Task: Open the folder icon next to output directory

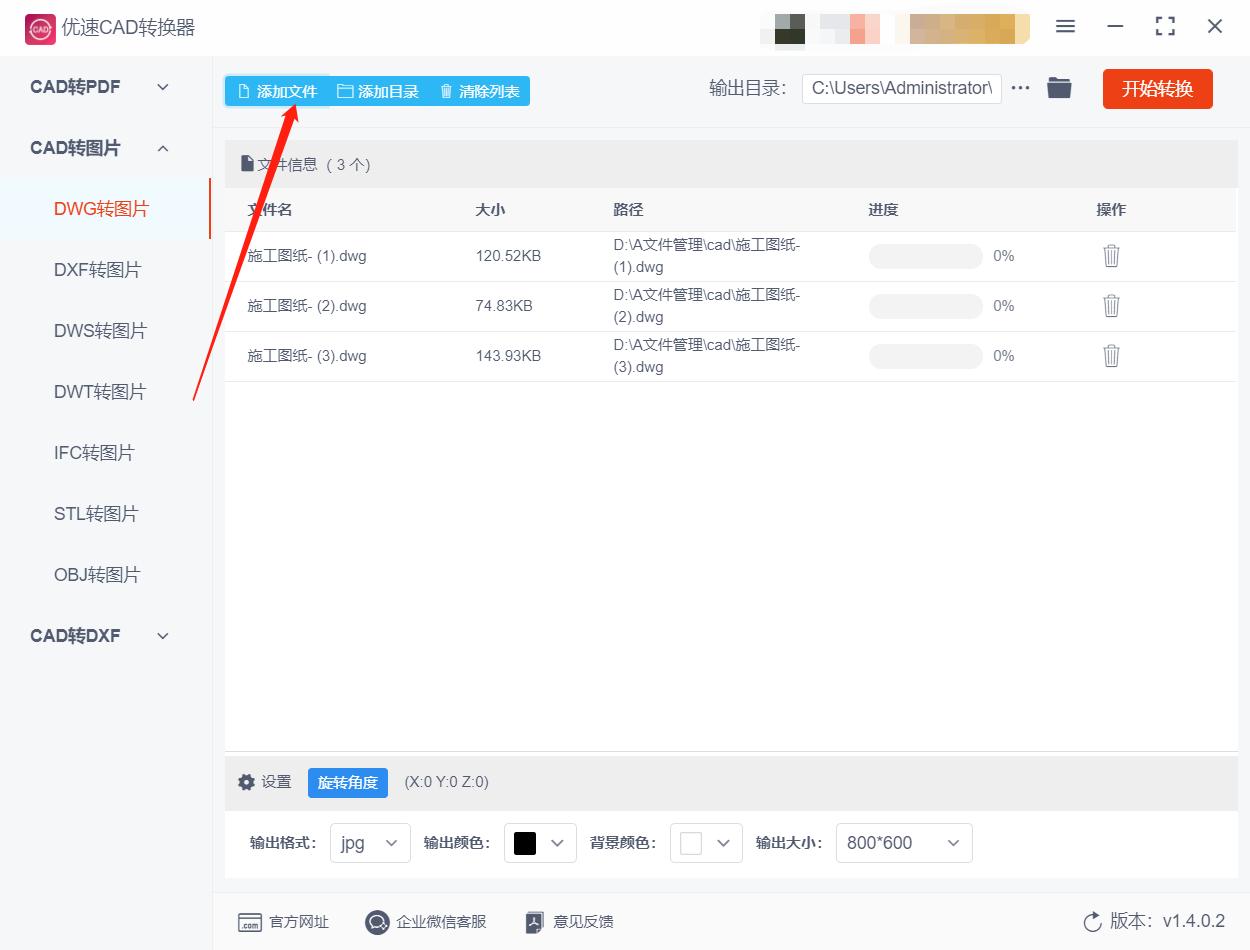Action: (1059, 87)
